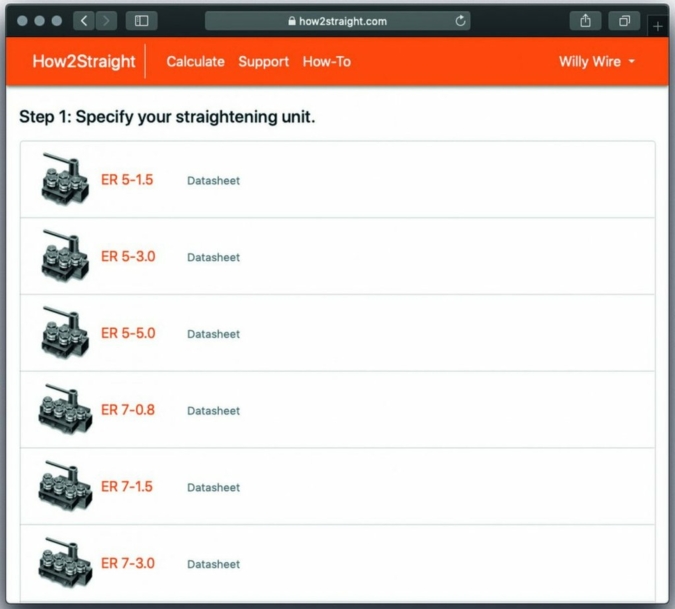Viewport: 675px width, 609px height.
Task: Add a new tab with plus button
Action: coord(657,27)
